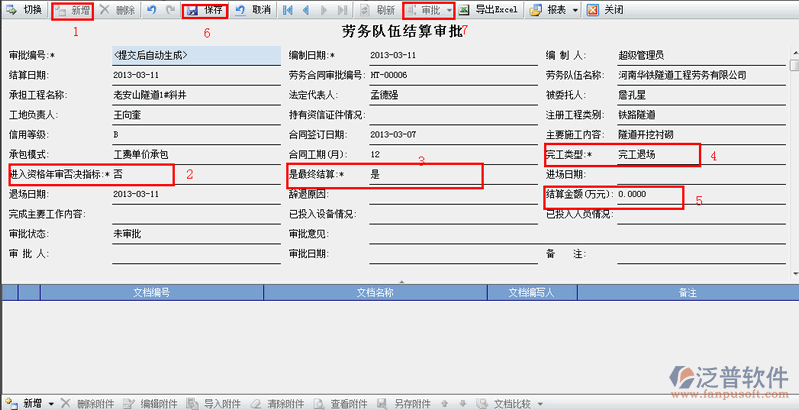
Task: Click the 信用等级 field B
Action: coord(196,135)
